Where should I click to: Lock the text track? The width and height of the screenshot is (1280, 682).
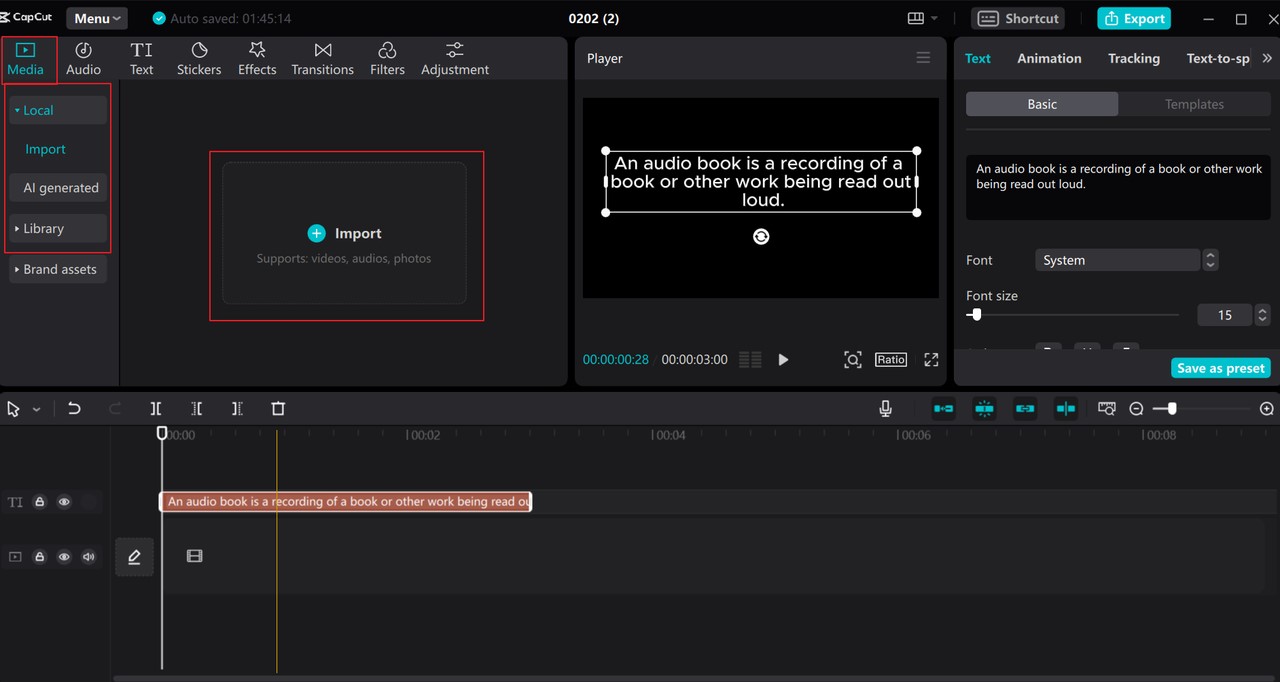point(40,502)
